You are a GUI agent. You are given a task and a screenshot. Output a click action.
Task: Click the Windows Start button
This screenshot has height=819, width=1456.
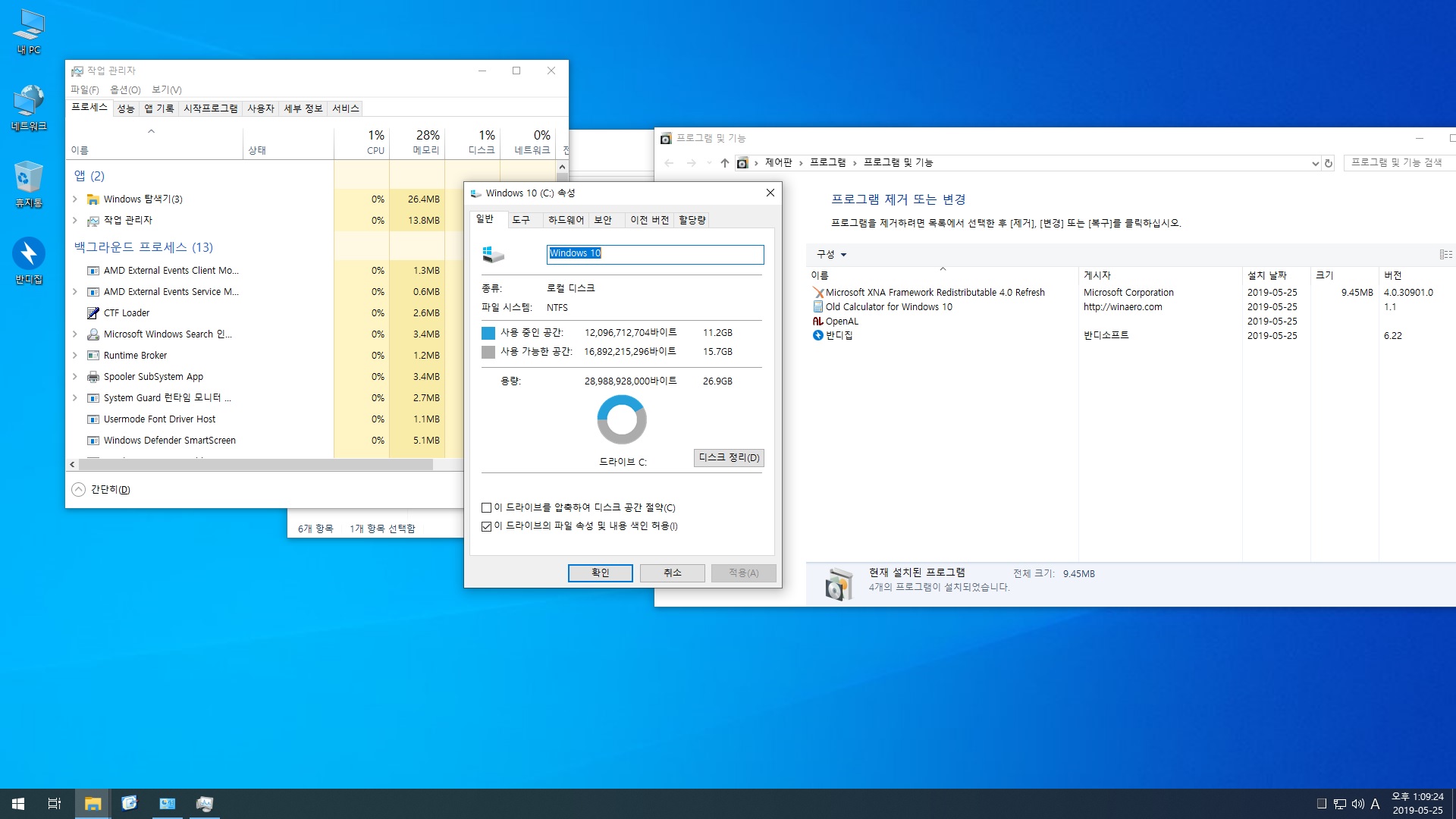(x=18, y=804)
